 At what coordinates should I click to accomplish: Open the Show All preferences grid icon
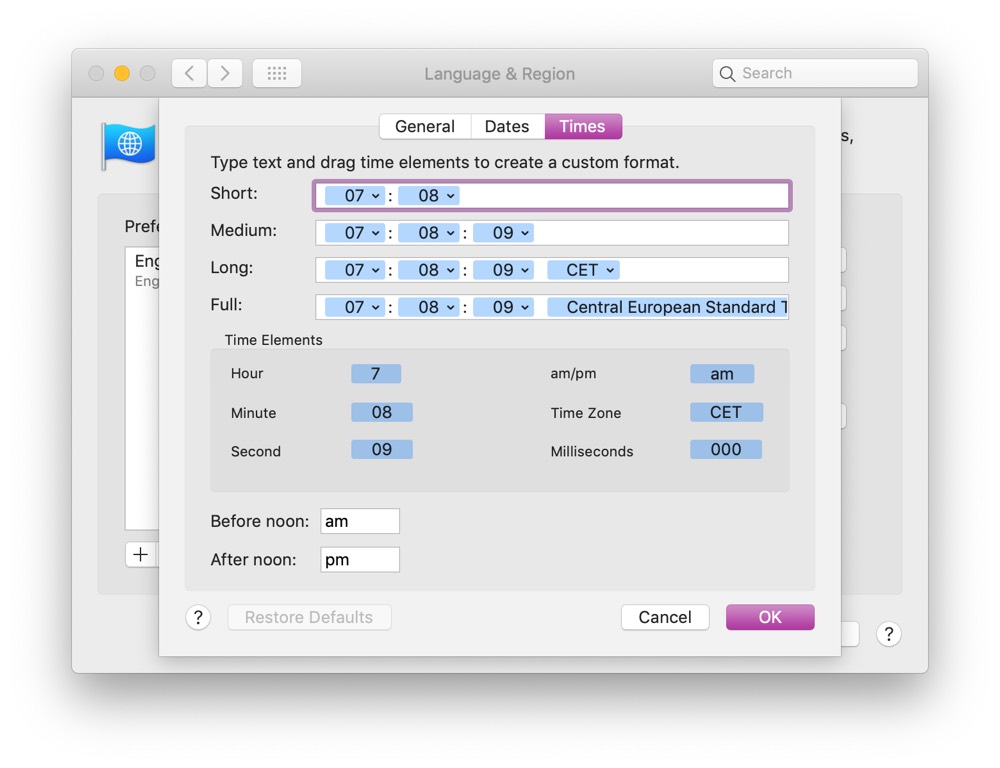[276, 72]
